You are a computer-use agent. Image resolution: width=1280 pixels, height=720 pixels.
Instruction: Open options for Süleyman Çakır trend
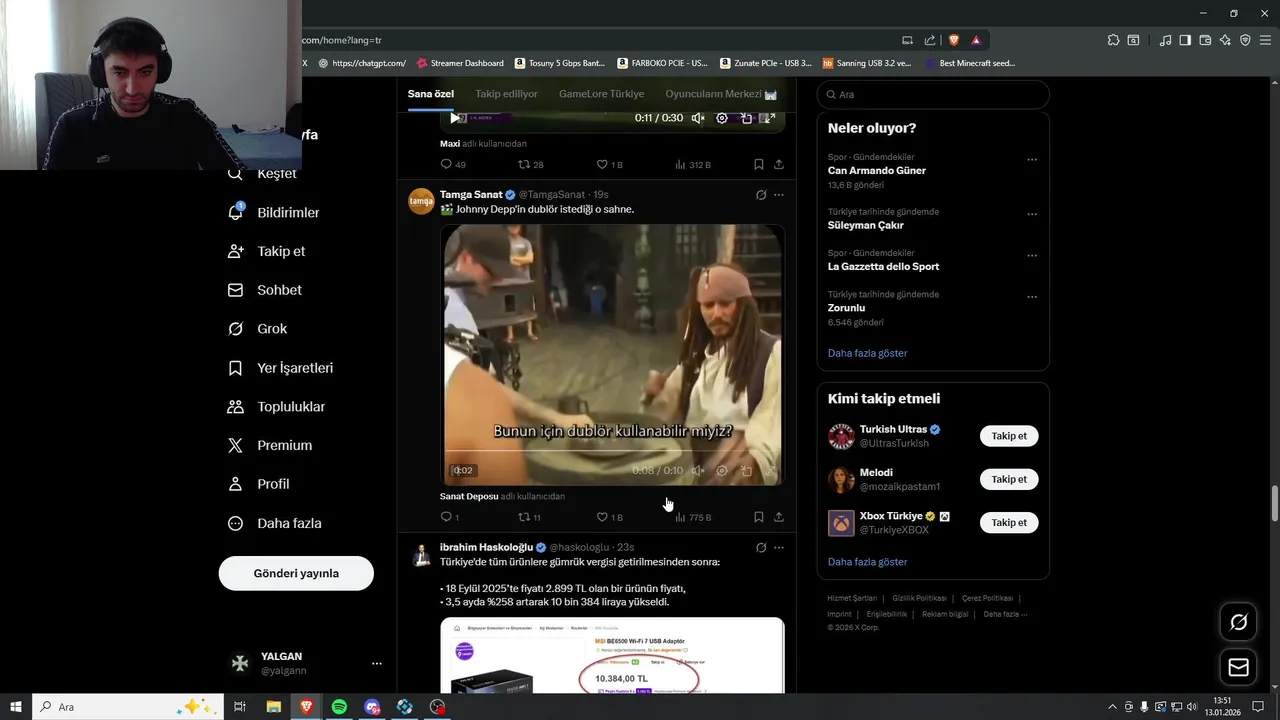click(x=1032, y=214)
